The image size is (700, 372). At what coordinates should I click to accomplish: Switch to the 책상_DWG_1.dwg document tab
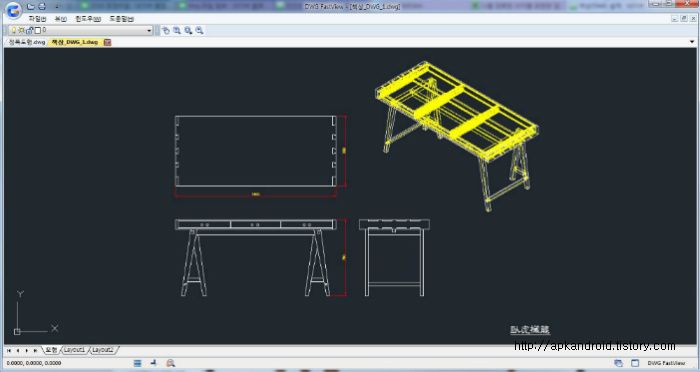tap(75, 42)
